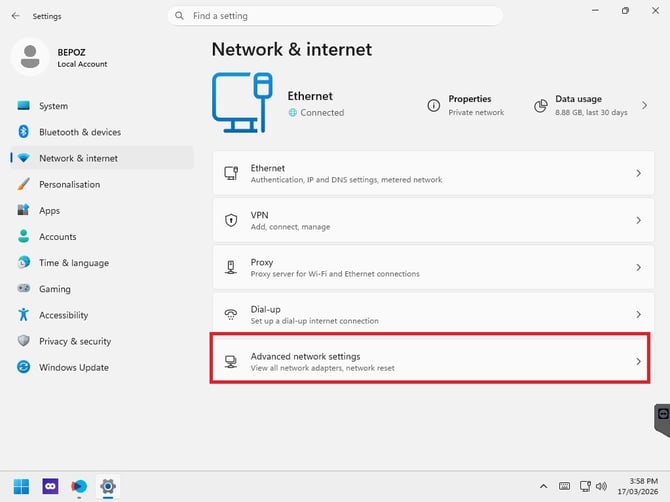Open the Dial-up settings row
The image size is (670, 502).
pyautogui.click(x=433, y=314)
